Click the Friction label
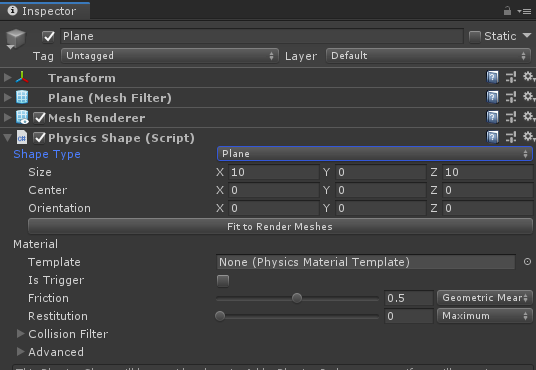This screenshot has height=370, width=536. pos(48,298)
